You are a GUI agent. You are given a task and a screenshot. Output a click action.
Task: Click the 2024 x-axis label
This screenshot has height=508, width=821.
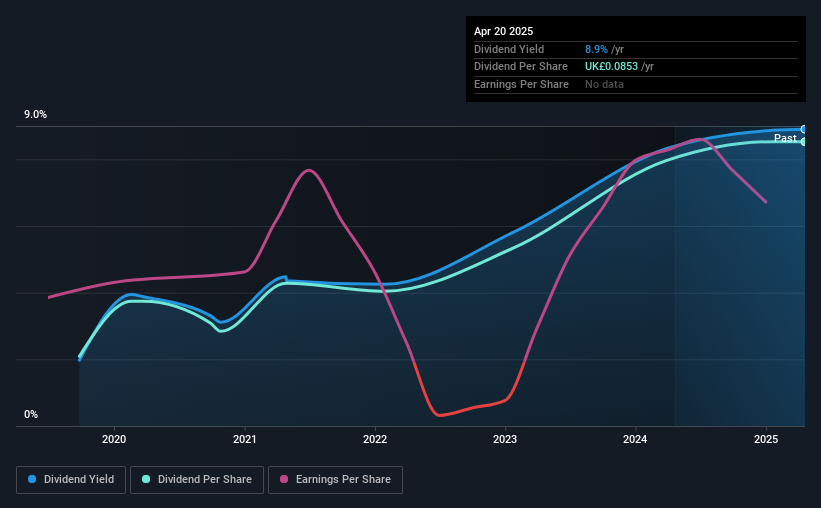tap(635, 439)
